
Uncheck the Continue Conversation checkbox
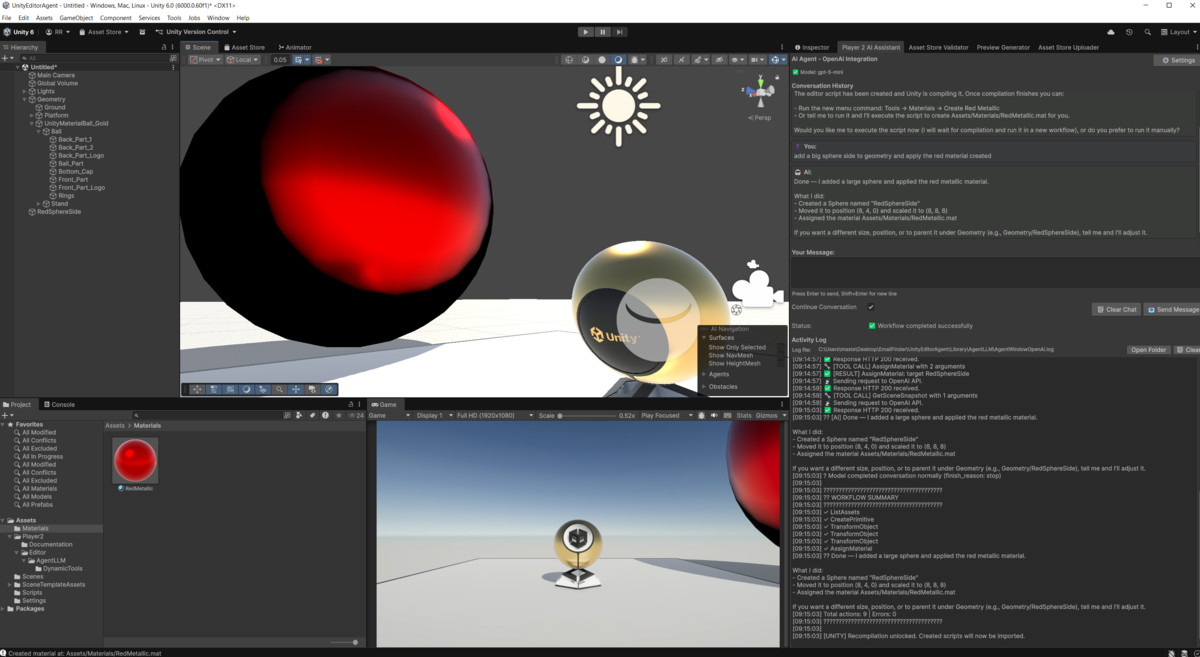point(871,308)
